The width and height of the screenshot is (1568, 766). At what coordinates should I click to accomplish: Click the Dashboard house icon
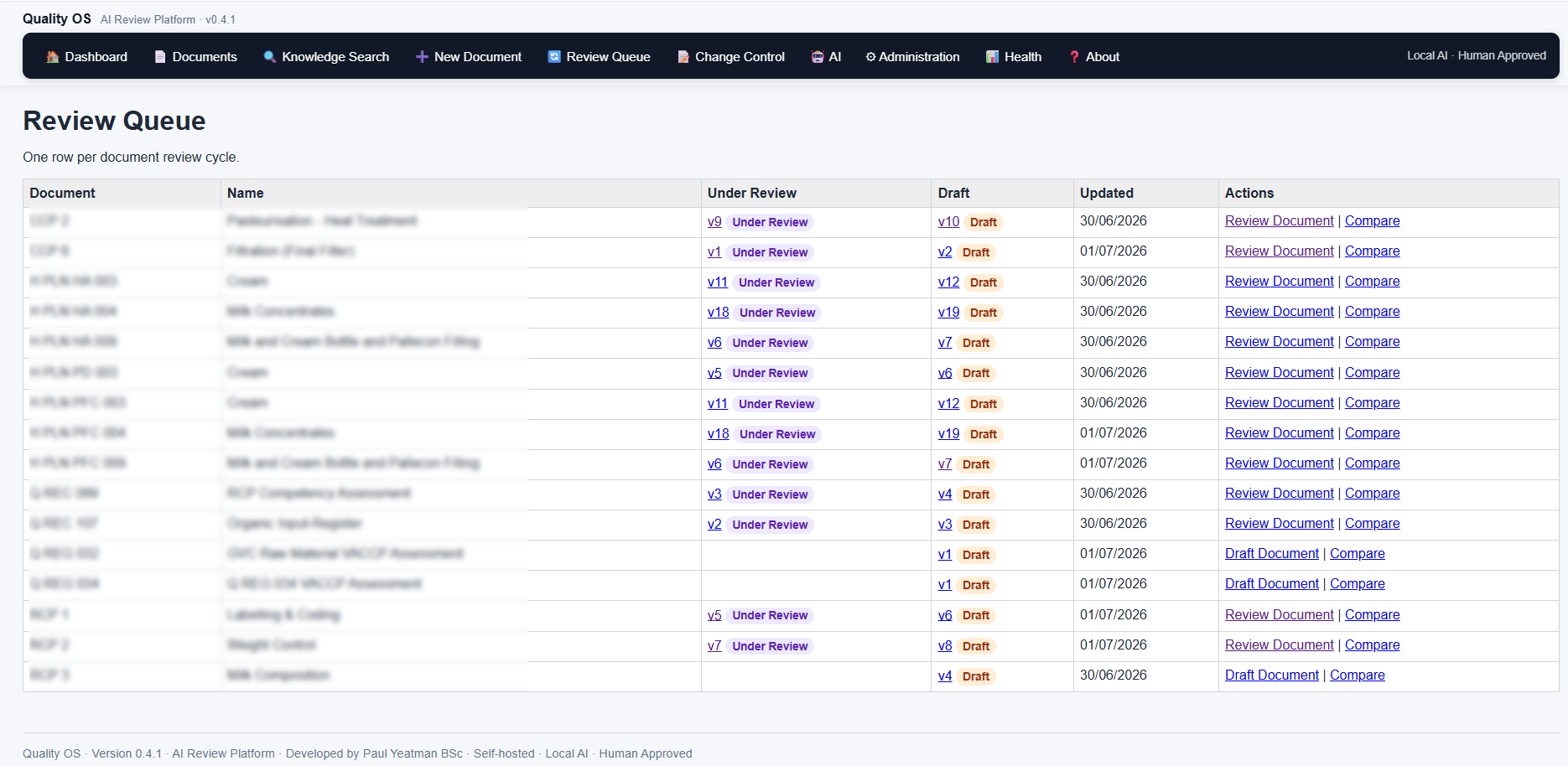53,57
